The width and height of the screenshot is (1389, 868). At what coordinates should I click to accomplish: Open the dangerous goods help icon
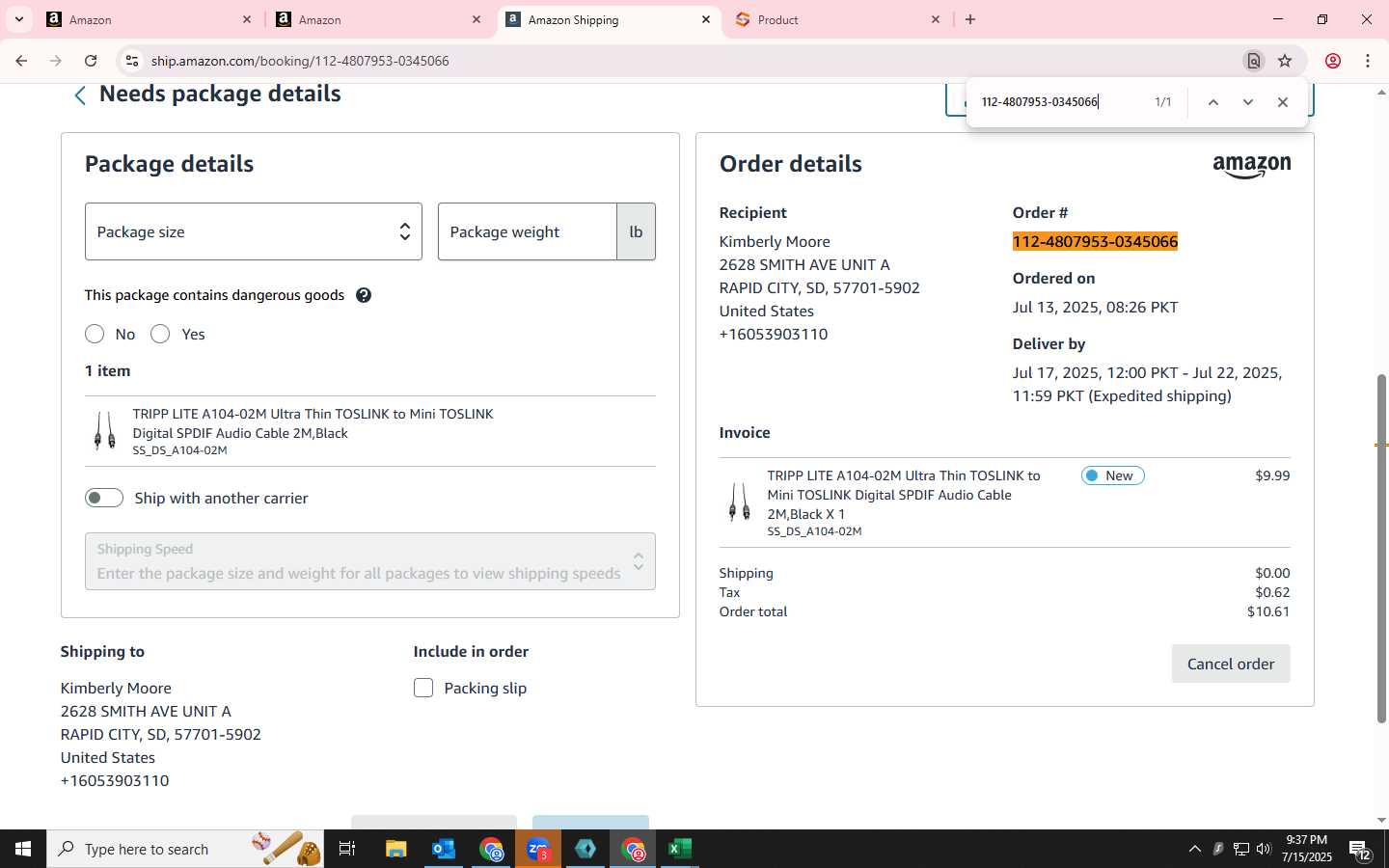[x=364, y=295]
